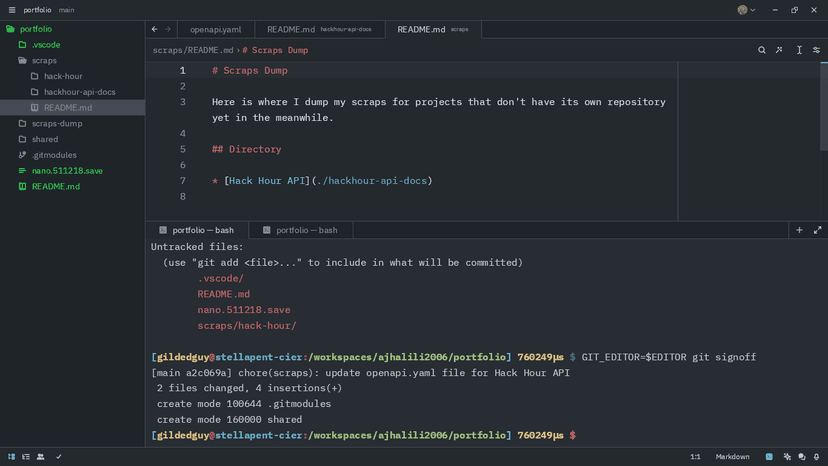The height and width of the screenshot is (466, 828).
Task: Navigate back with the left arrow
Action: pos(155,30)
